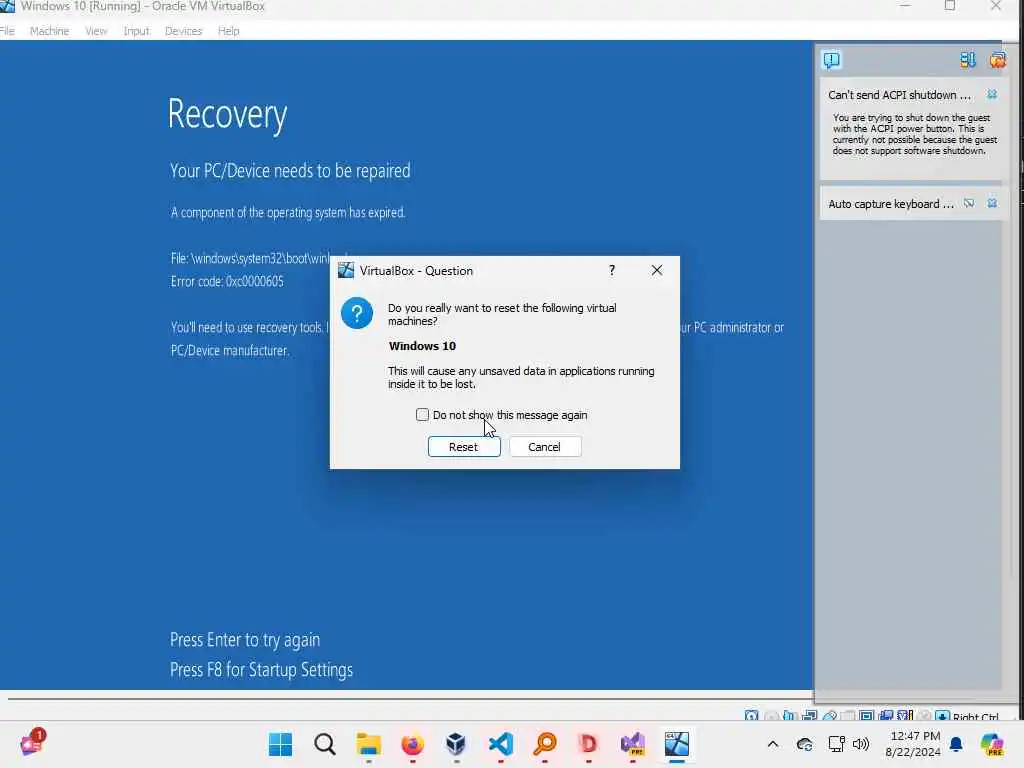Click the network adapter indicator in VM status bar
Viewport: 1024px width, 768px height.
(x=810, y=716)
